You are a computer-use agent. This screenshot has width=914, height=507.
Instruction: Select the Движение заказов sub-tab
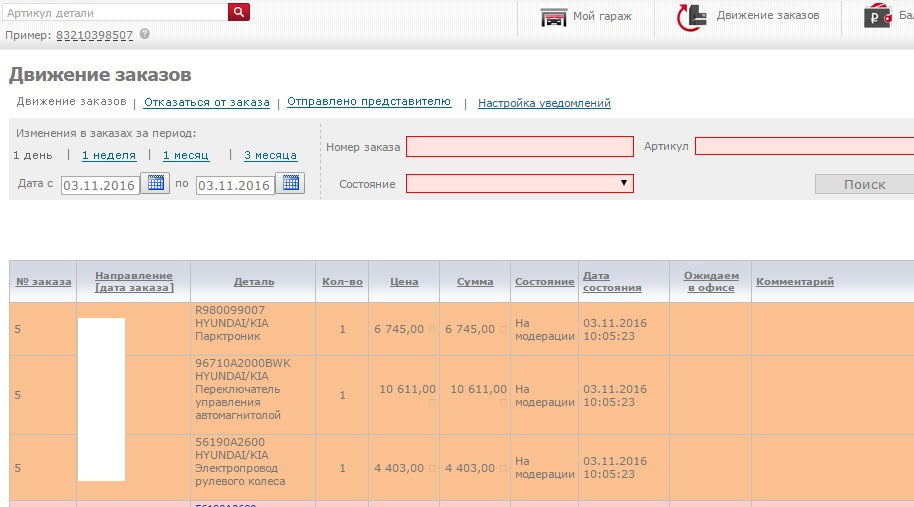click(x=71, y=101)
